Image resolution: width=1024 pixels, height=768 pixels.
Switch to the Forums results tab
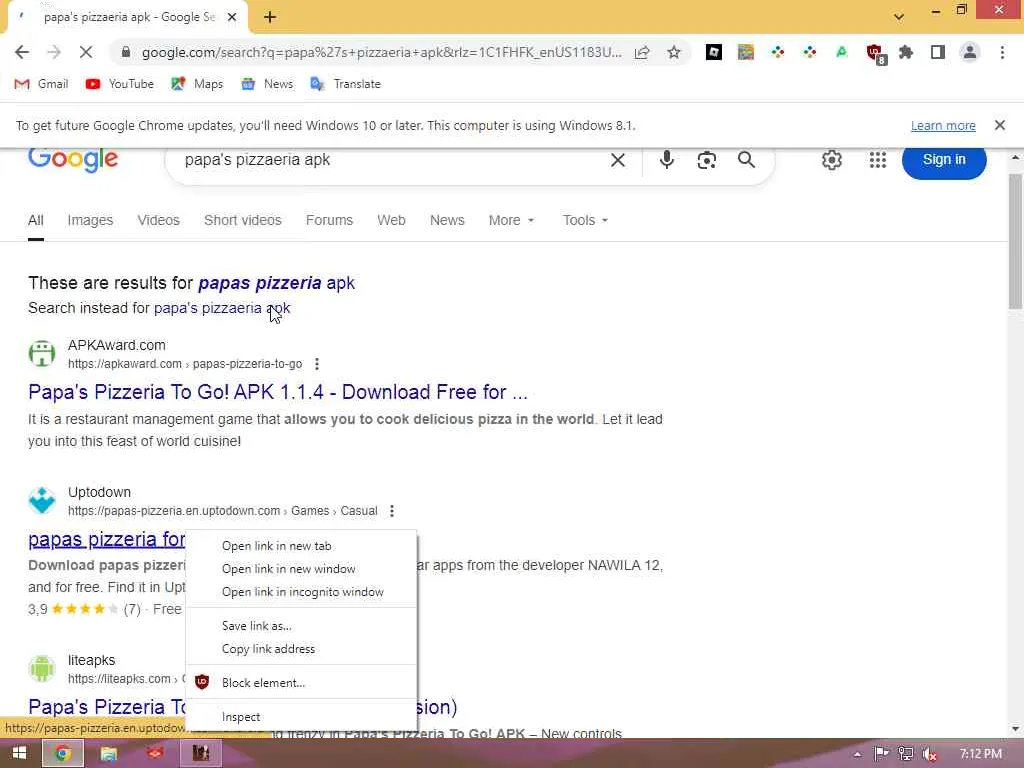point(329,221)
